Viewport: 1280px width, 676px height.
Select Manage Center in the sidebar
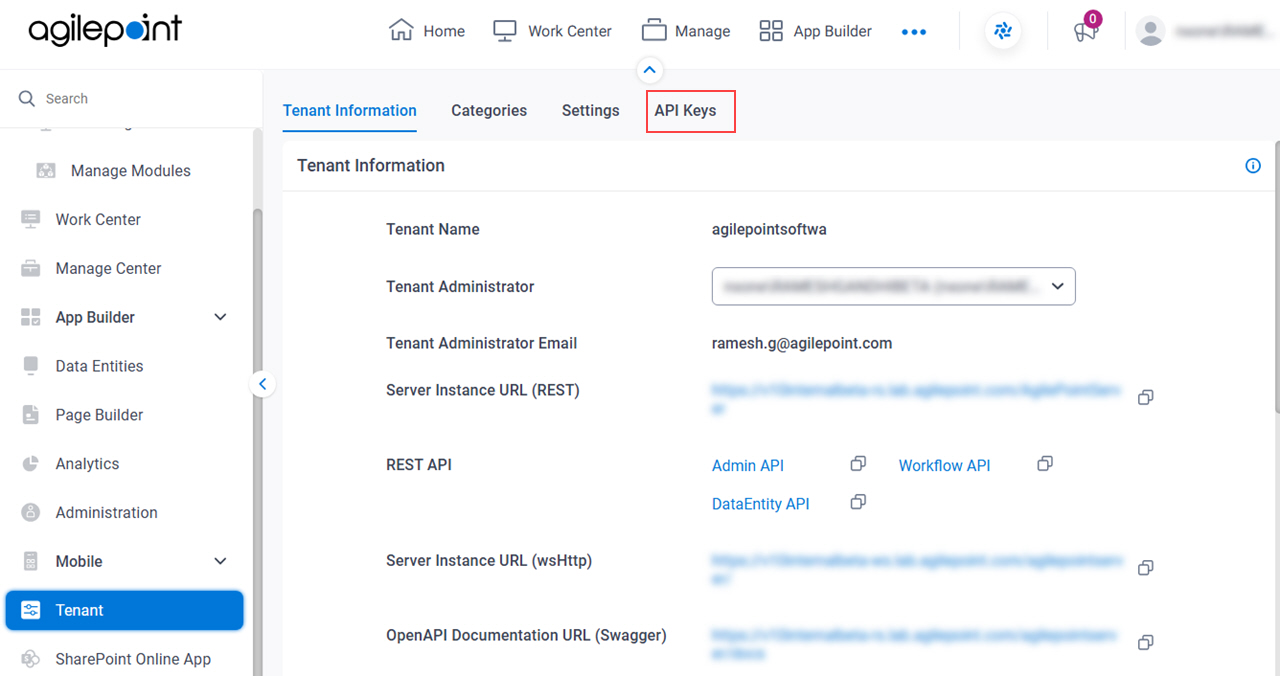click(108, 269)
